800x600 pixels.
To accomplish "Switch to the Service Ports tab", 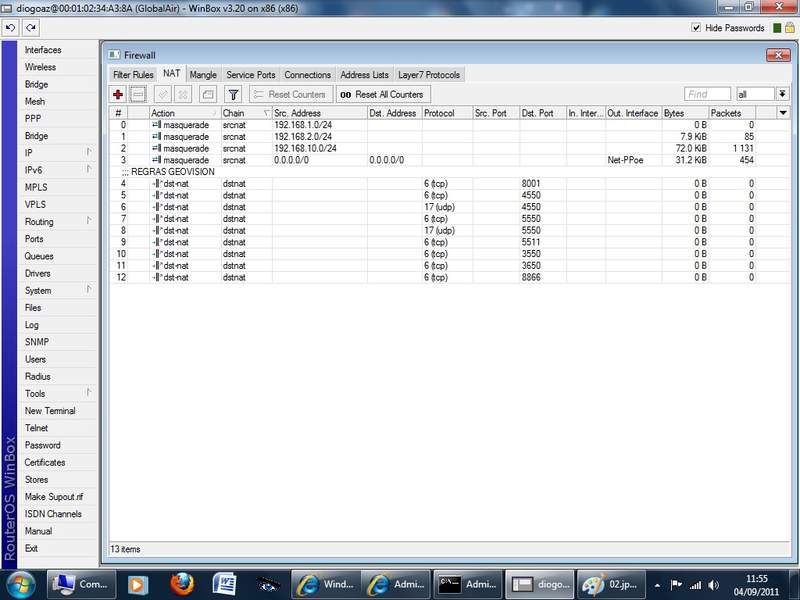I will coord(251,74).
